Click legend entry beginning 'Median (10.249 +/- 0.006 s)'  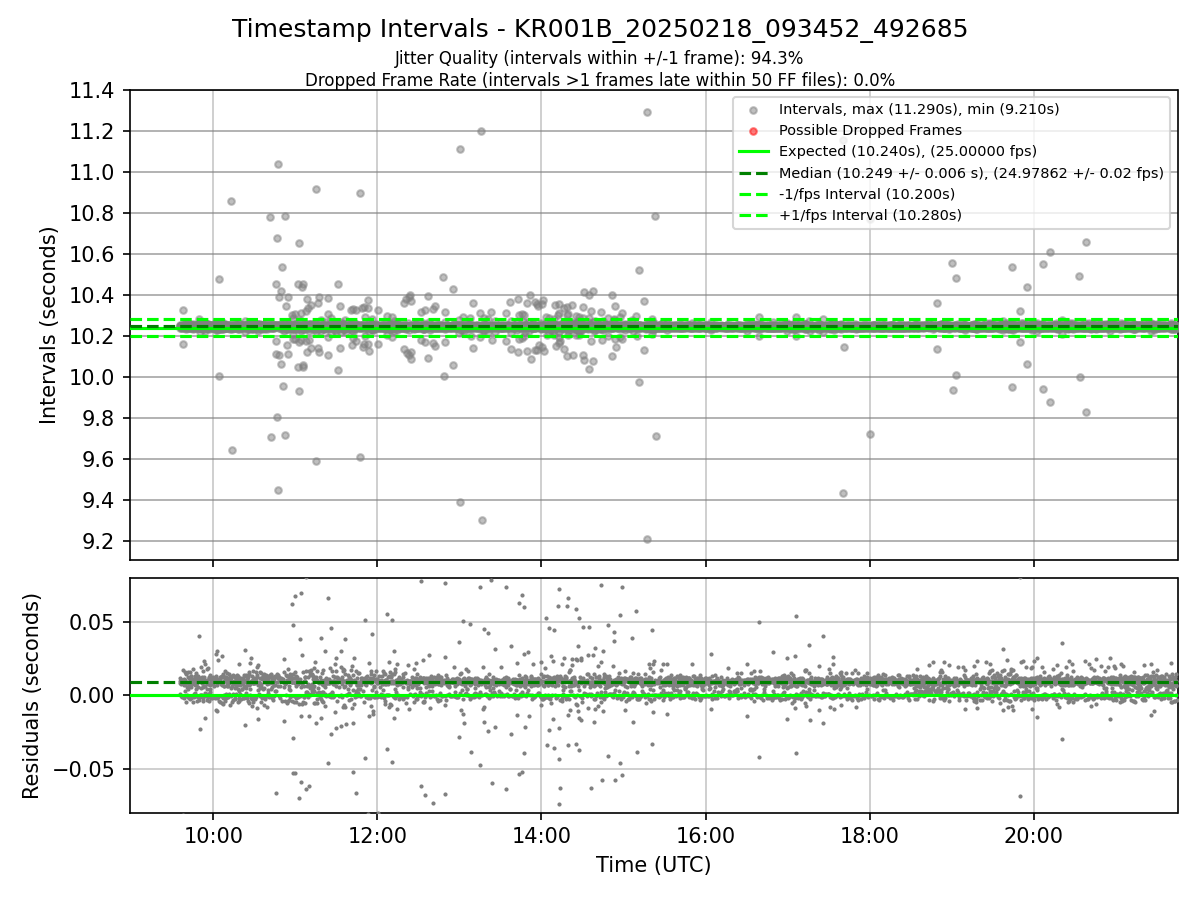pos(971,172)
